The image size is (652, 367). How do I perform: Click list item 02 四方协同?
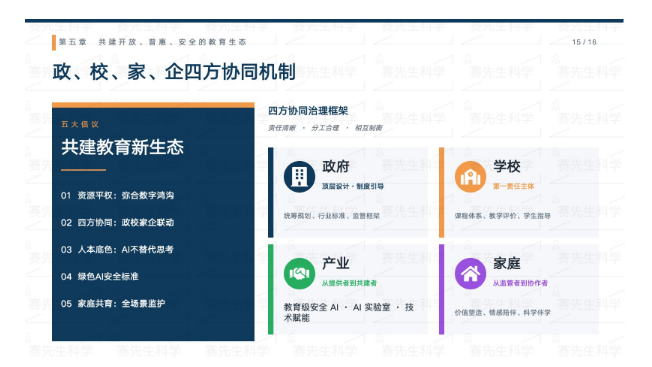tap(117, 222)
